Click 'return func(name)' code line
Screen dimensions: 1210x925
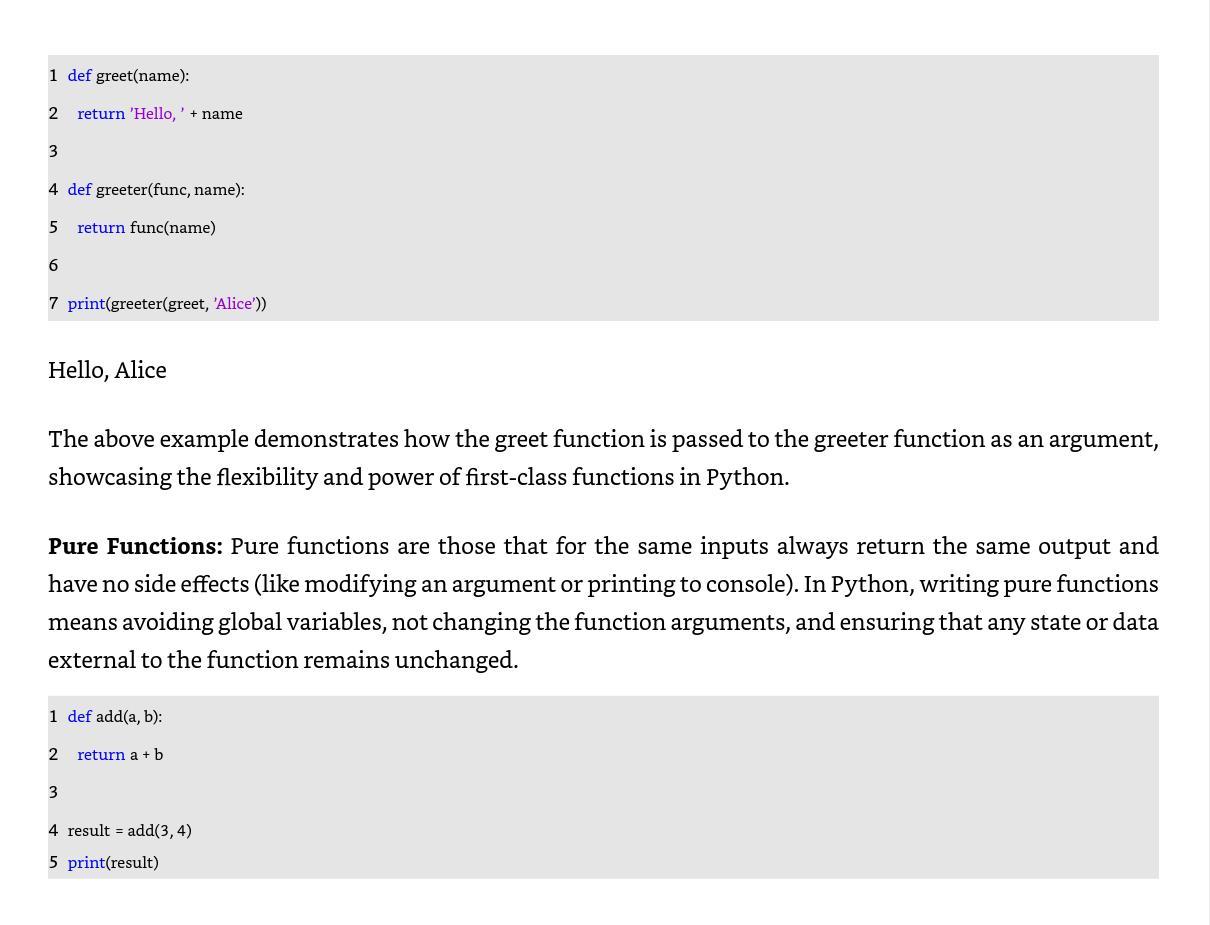[146, 228]
